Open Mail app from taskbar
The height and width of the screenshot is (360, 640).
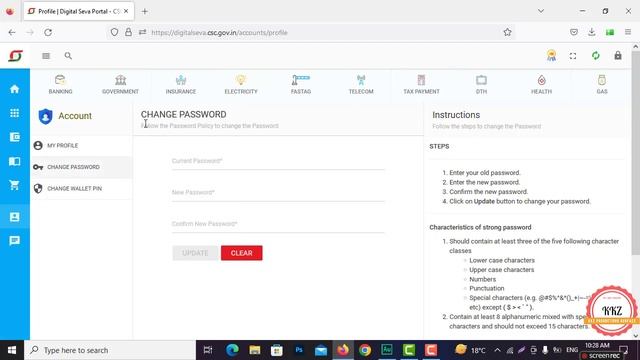[321, 350]
